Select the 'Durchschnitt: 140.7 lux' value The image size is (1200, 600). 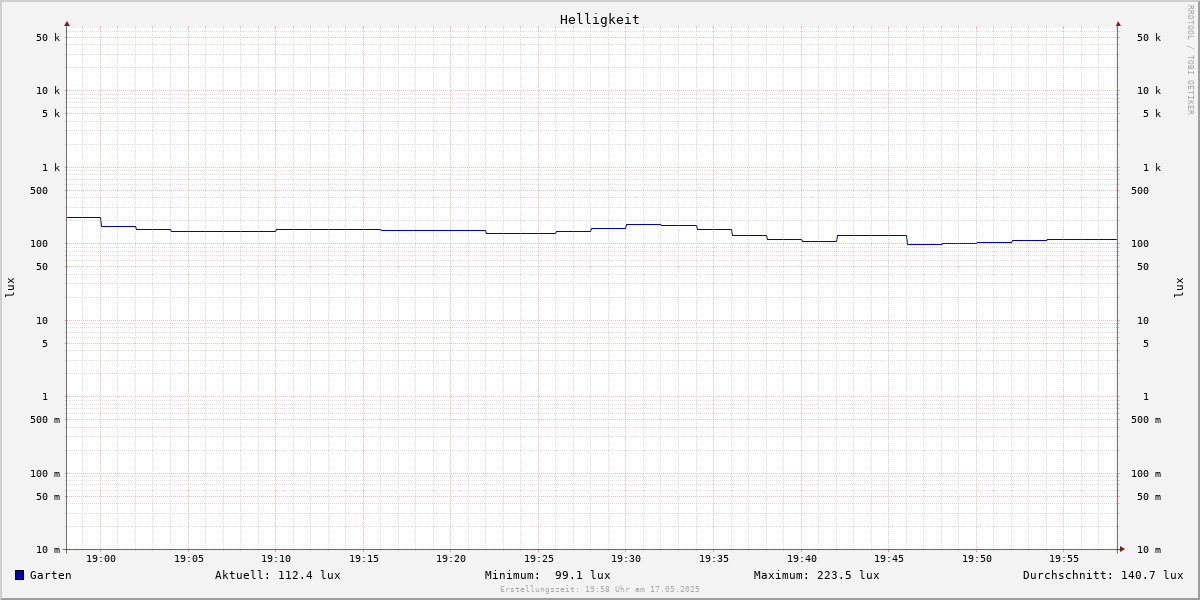tap(1103, 575)
